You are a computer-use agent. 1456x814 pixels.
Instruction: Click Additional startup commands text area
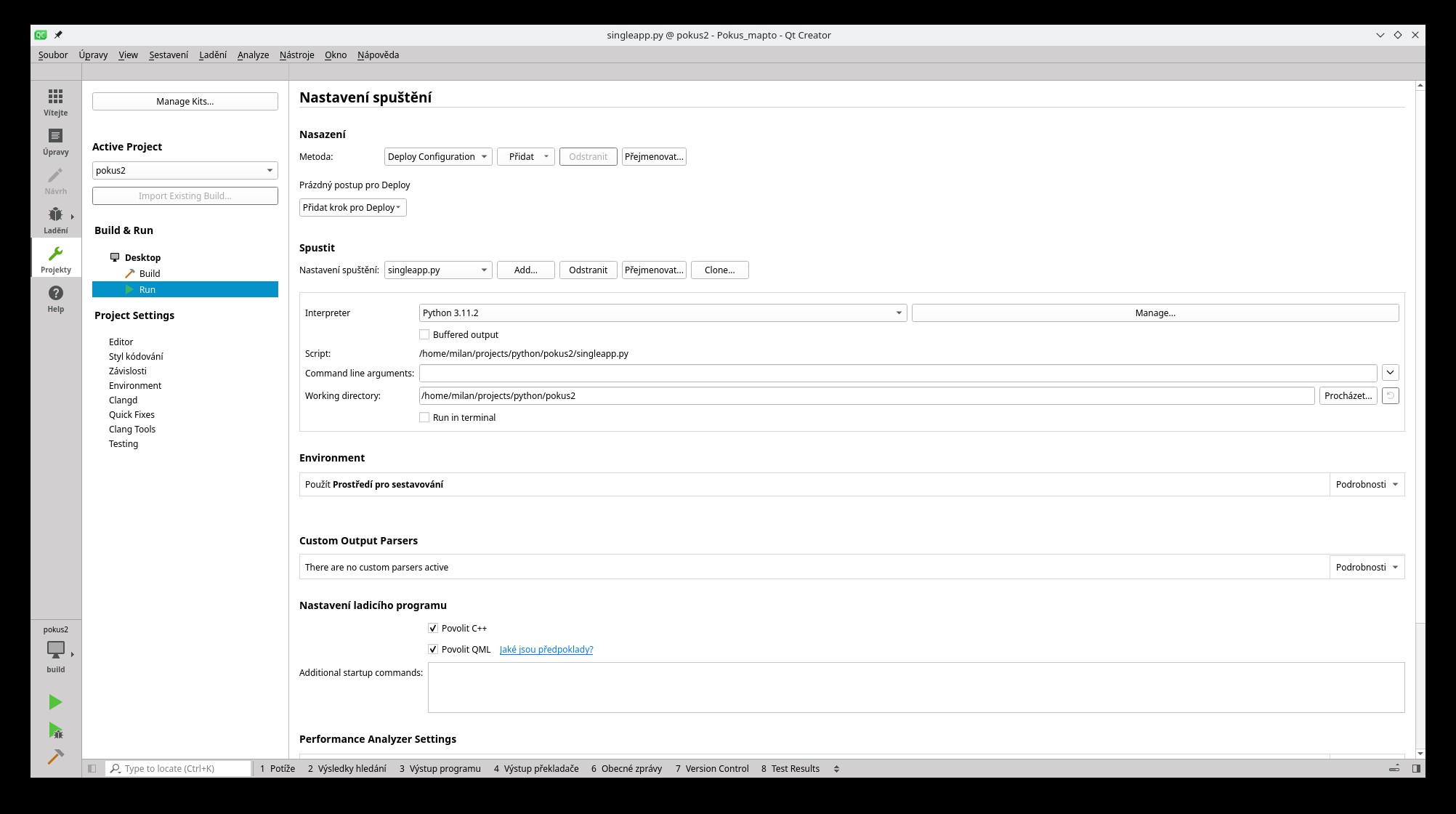click(916, 688)
